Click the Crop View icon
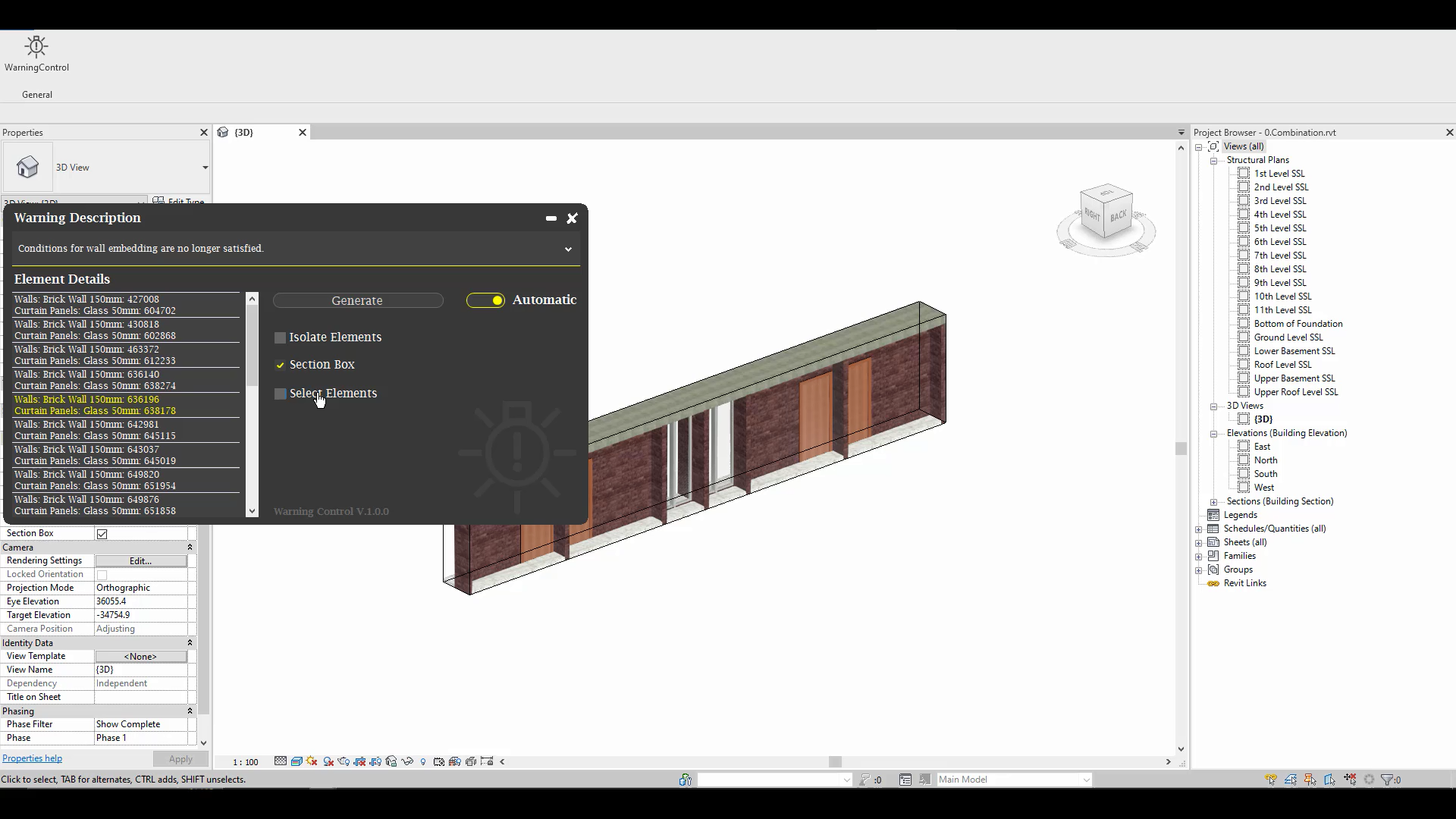The height and width of the screenshot is (819, 1456). (360, 761)
